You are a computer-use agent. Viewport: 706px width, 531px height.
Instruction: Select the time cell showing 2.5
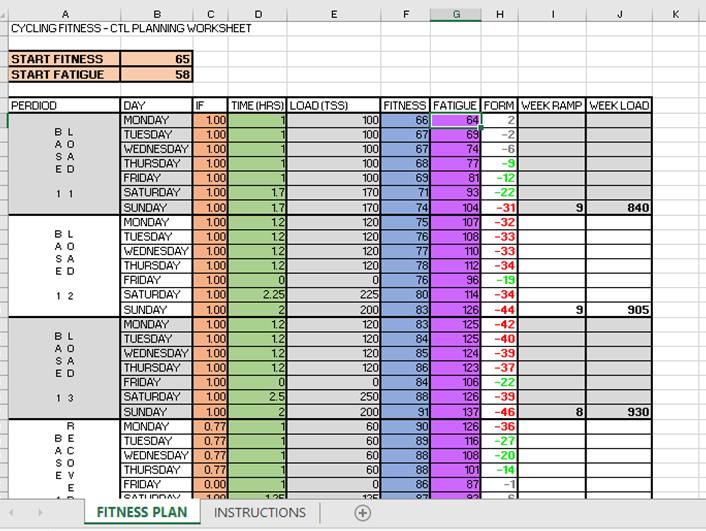(x=258, y=397)
